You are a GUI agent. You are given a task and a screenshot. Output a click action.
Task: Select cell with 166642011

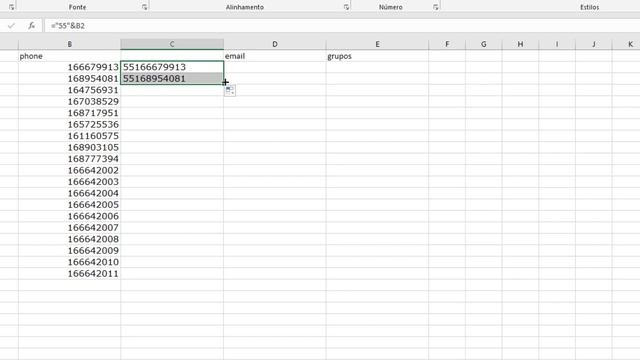tap(69, 273)
